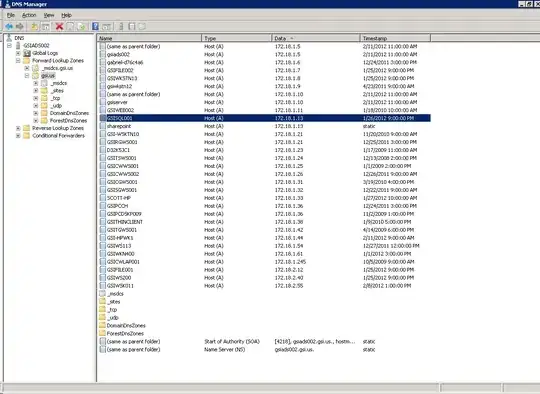Click IP address 172.18.1.245 in Data column

click(290, 262)
